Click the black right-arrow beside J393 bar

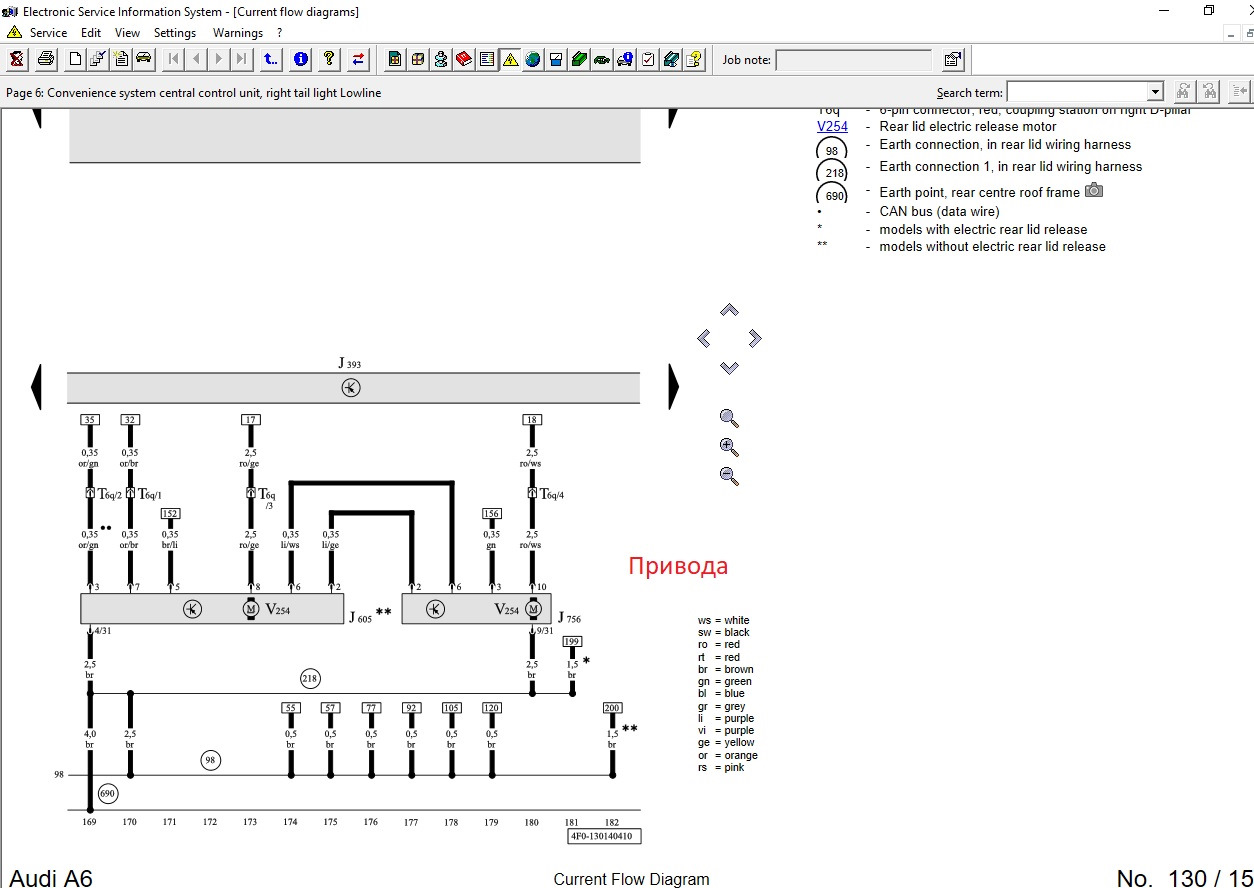coord(674,386)
